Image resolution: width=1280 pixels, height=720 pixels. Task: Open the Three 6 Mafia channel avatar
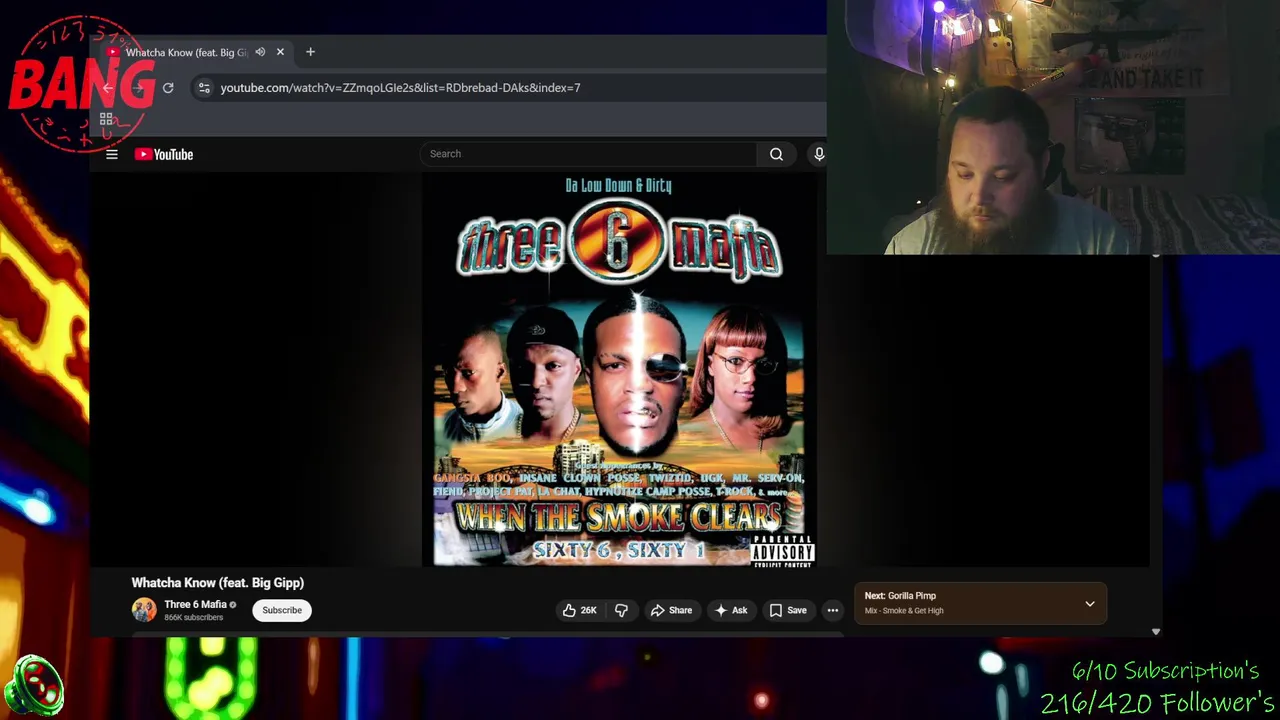(144, 610)
